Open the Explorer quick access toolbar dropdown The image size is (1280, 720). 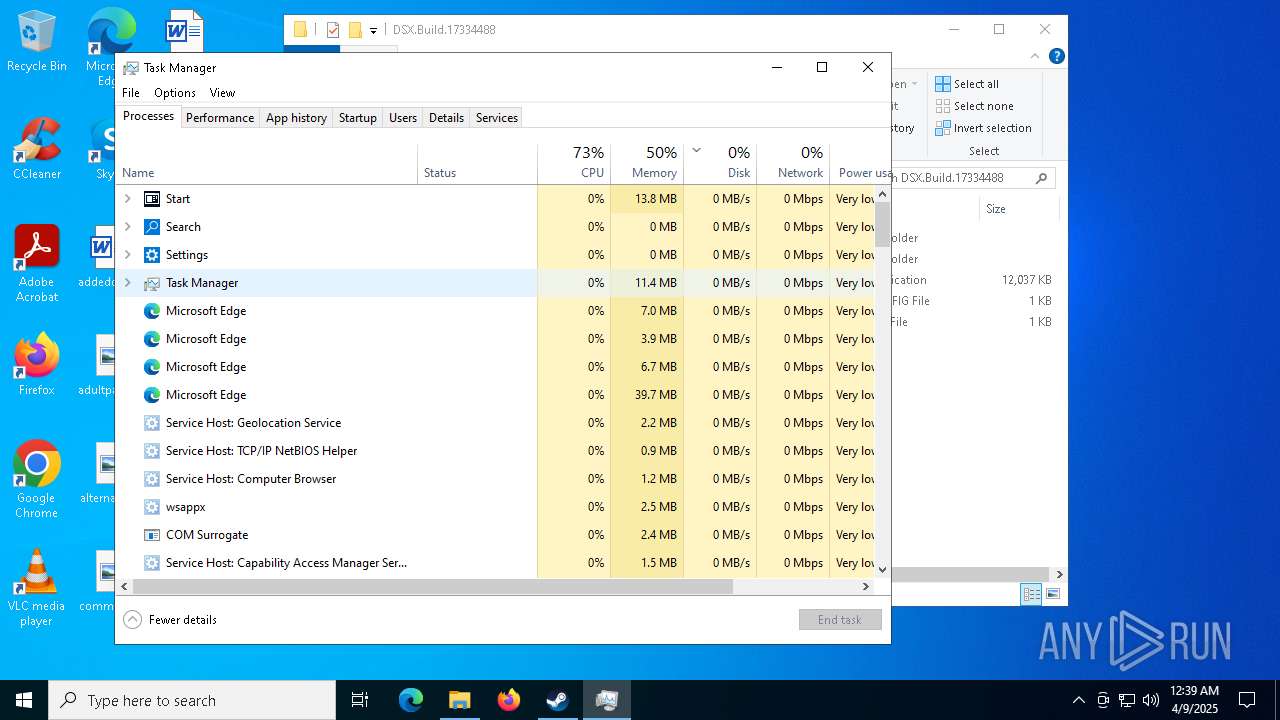pos(373,30)
